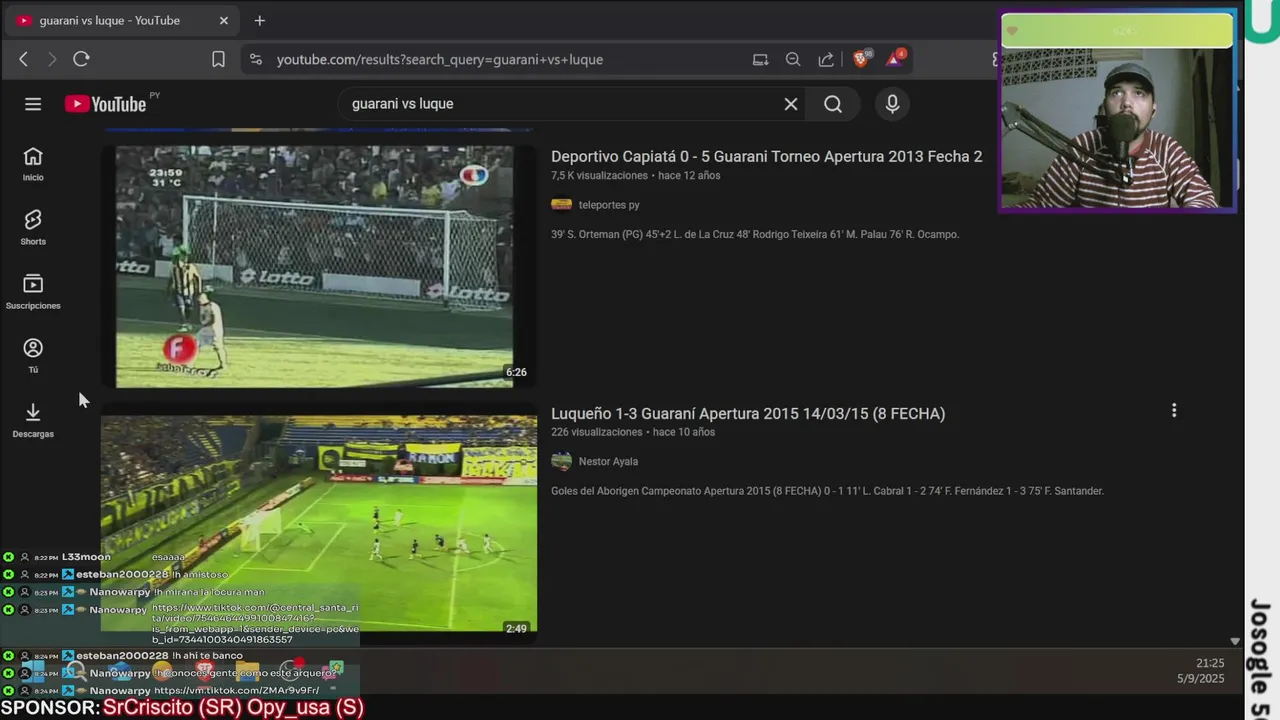Start voice search with the microphone
1280x720 pixels.
[x=892, y=104]
